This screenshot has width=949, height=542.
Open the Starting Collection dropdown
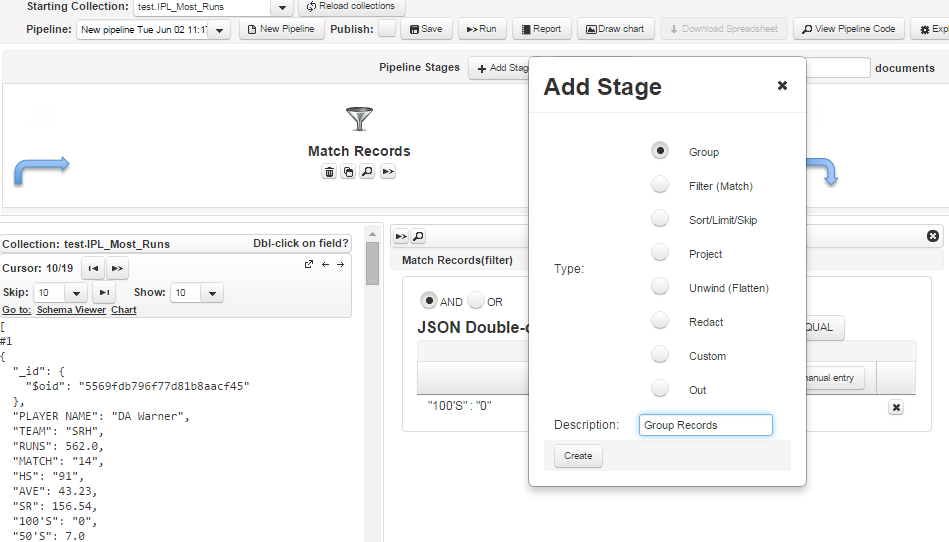[283, 7]
